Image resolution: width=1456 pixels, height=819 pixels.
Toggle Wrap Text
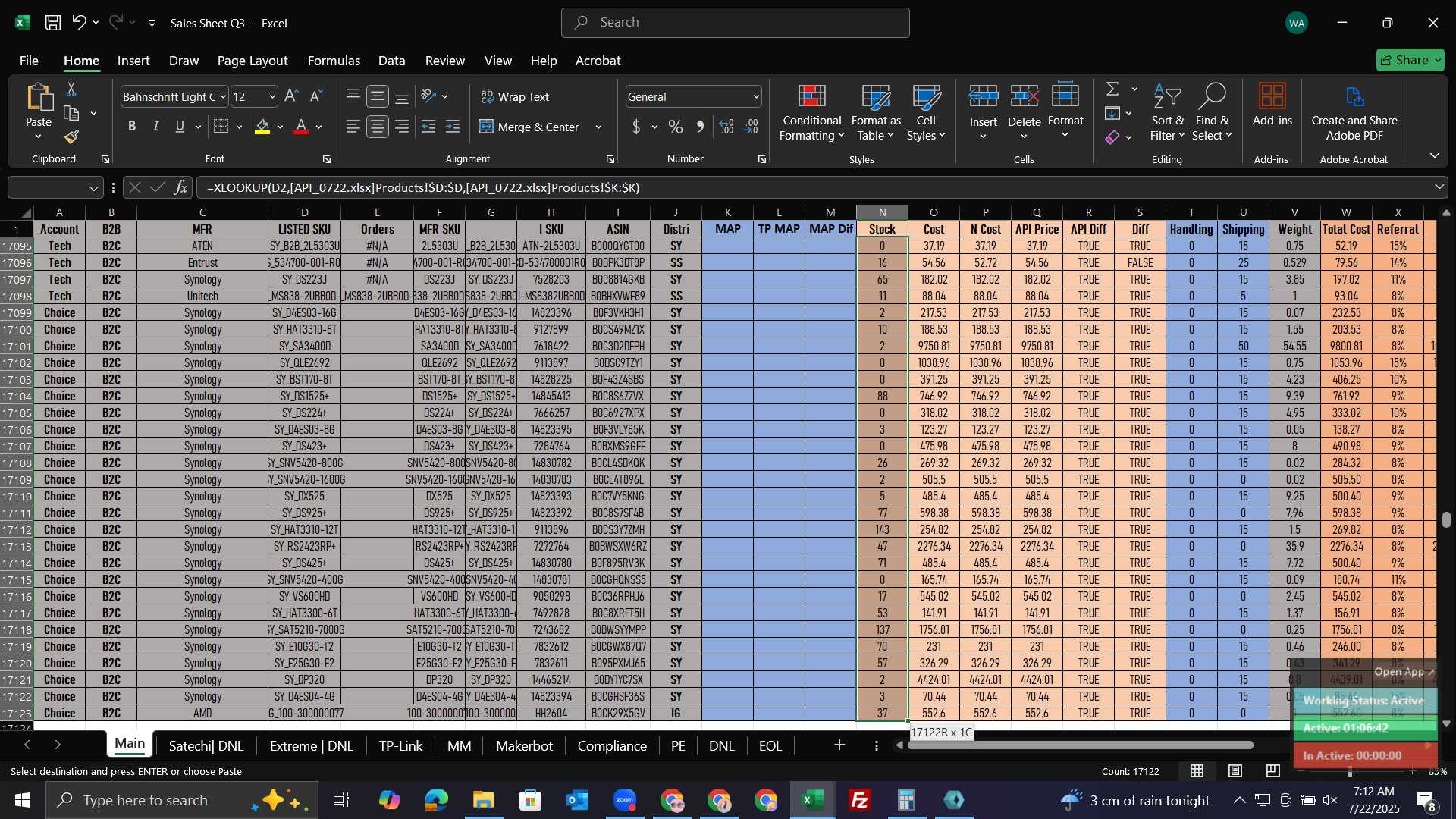pos(515,97)
